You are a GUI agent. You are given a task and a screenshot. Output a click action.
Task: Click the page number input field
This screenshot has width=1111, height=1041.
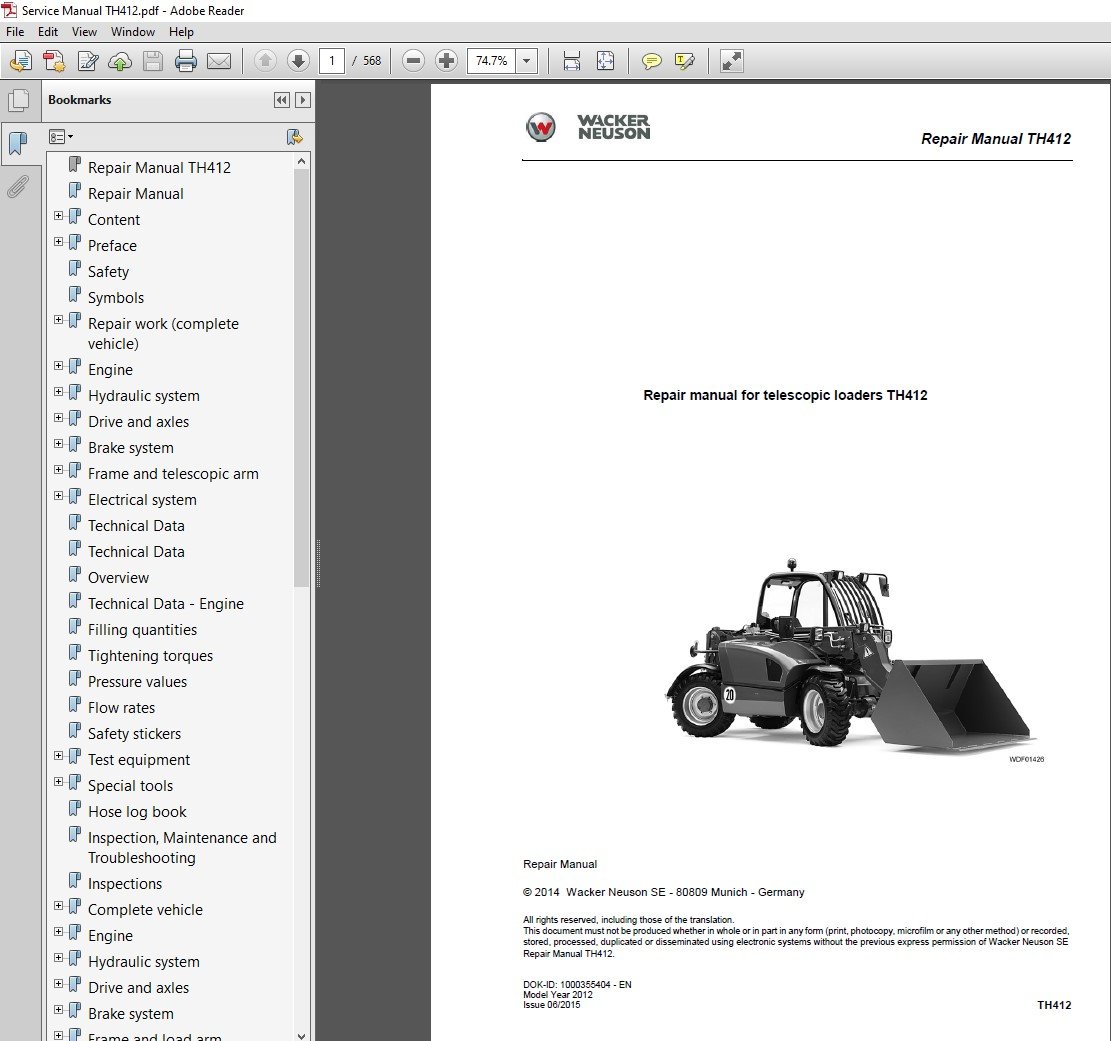[x=333, y=61]
